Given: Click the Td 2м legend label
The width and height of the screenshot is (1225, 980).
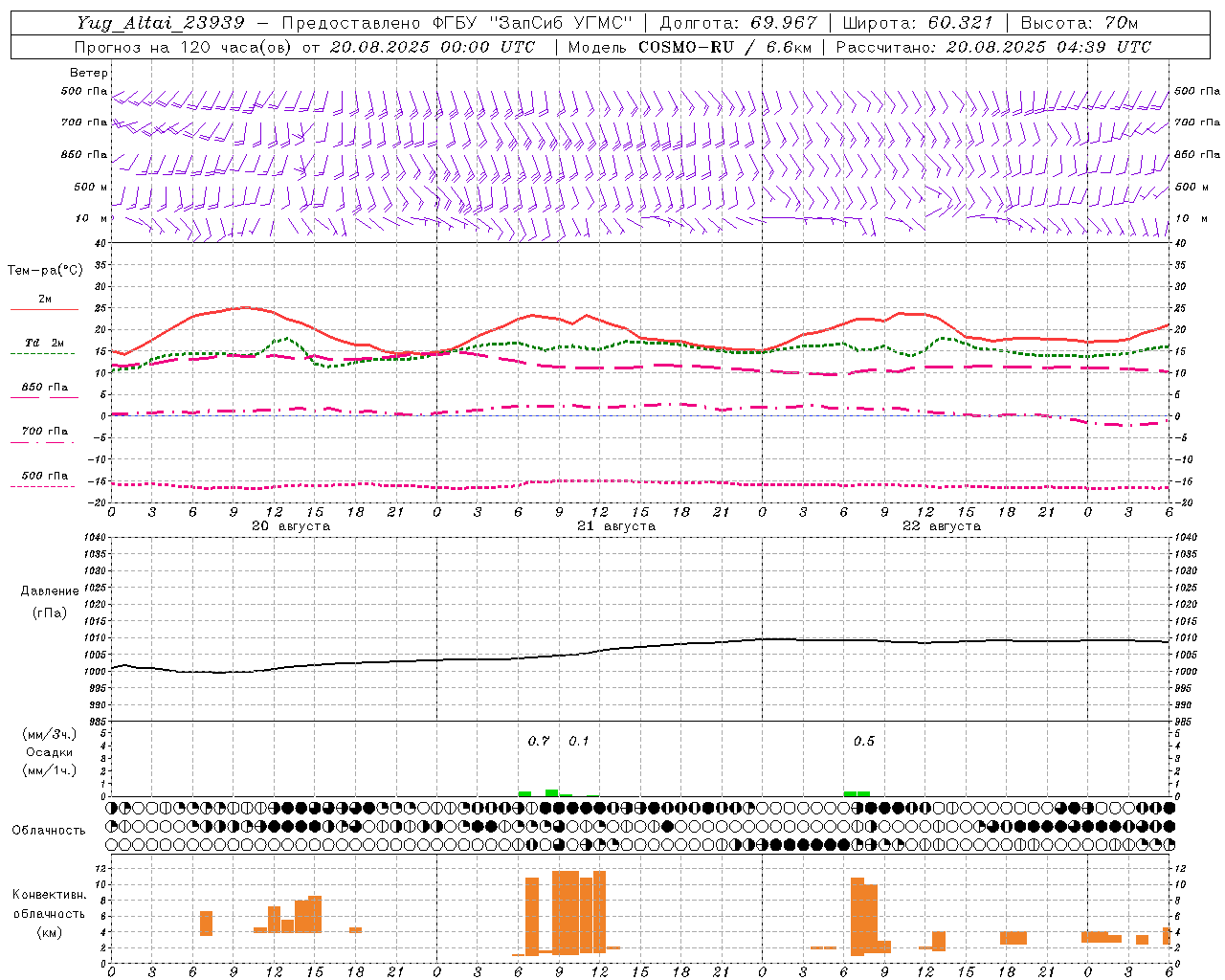Looking at the screenshot, I should [45, 343].
